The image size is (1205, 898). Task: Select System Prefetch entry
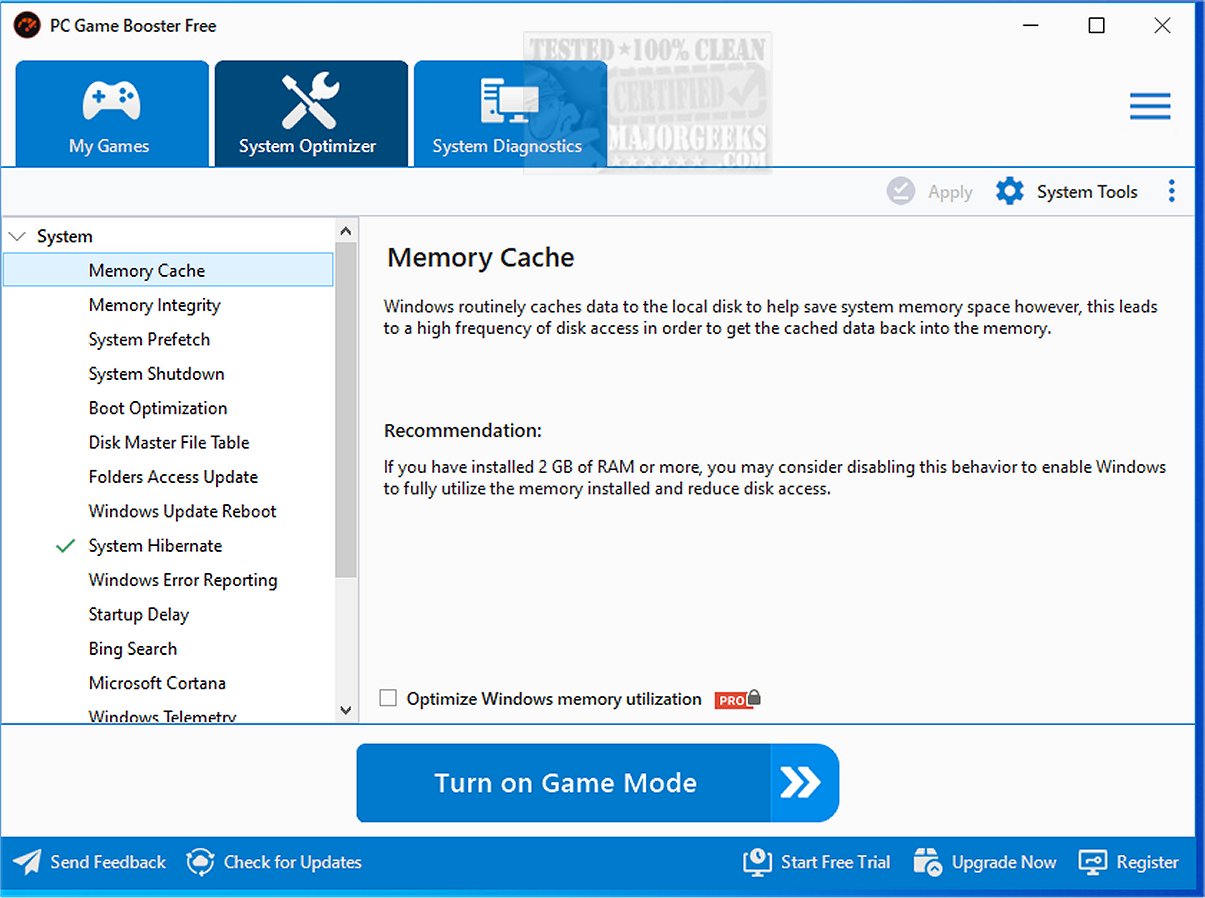[x=149, y=339]
